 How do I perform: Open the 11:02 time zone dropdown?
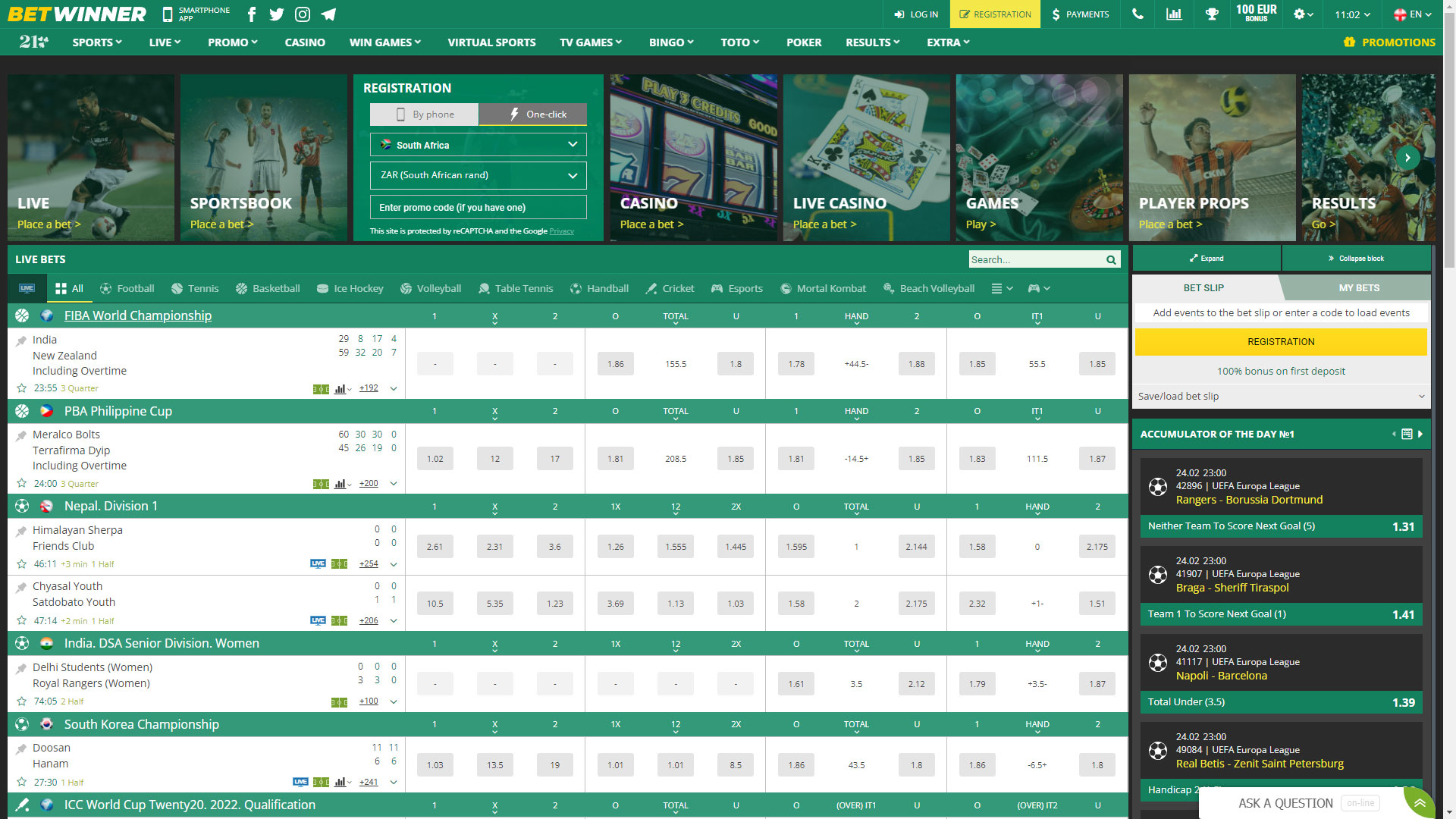coord(1353,14)
